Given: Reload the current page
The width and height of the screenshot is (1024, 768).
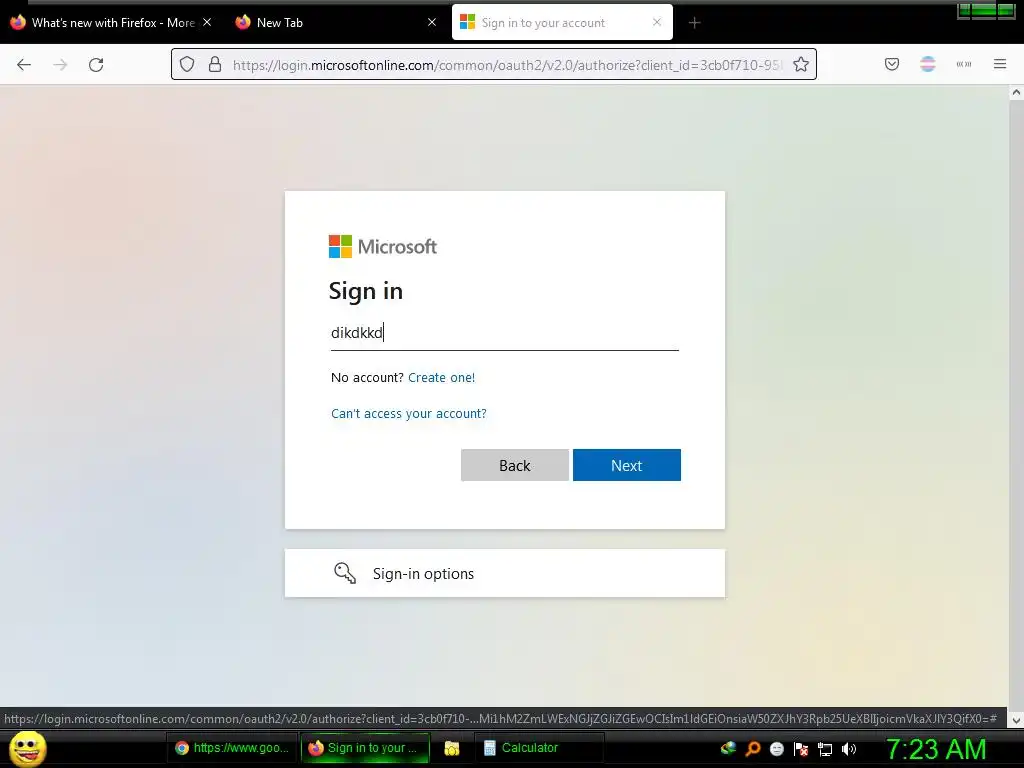Looking at the screenshot, I should pyautogui.click(x=96, y=65).
